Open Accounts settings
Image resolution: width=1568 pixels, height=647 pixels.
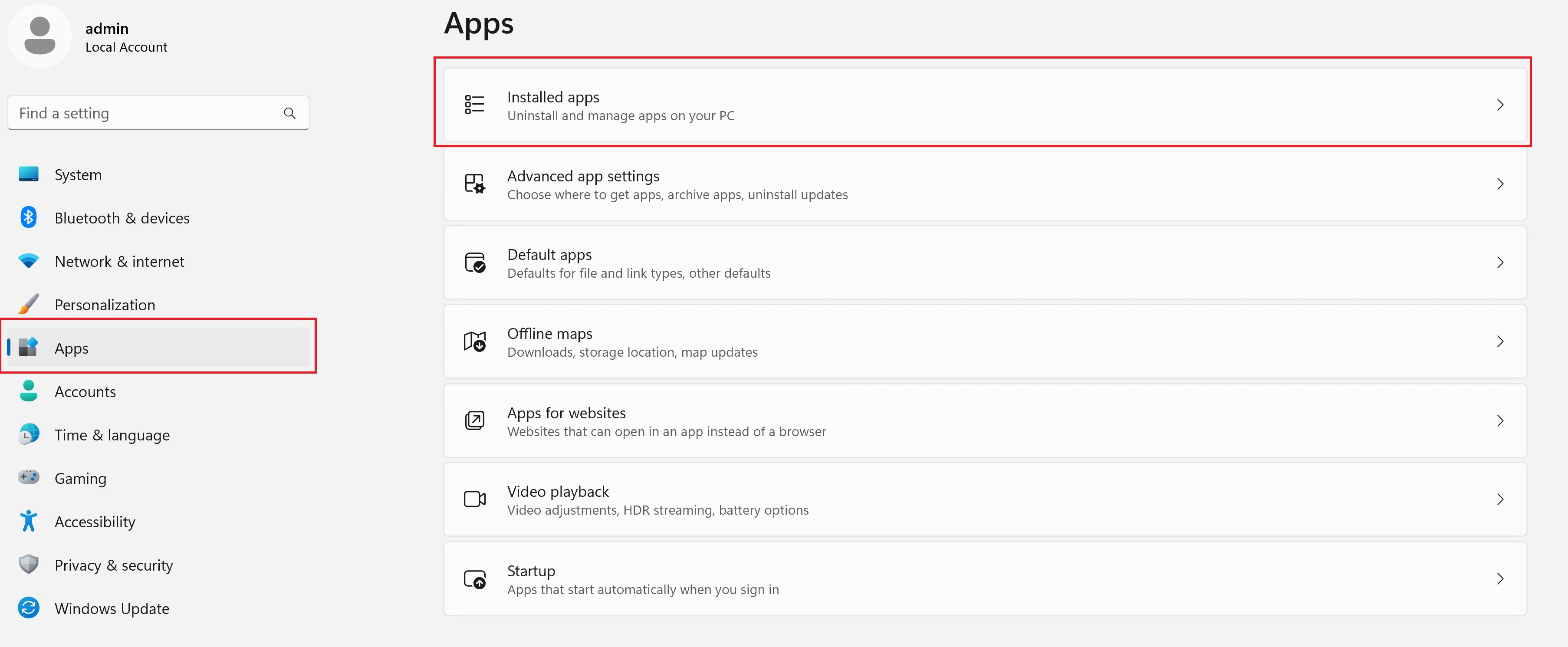(85, 391)
